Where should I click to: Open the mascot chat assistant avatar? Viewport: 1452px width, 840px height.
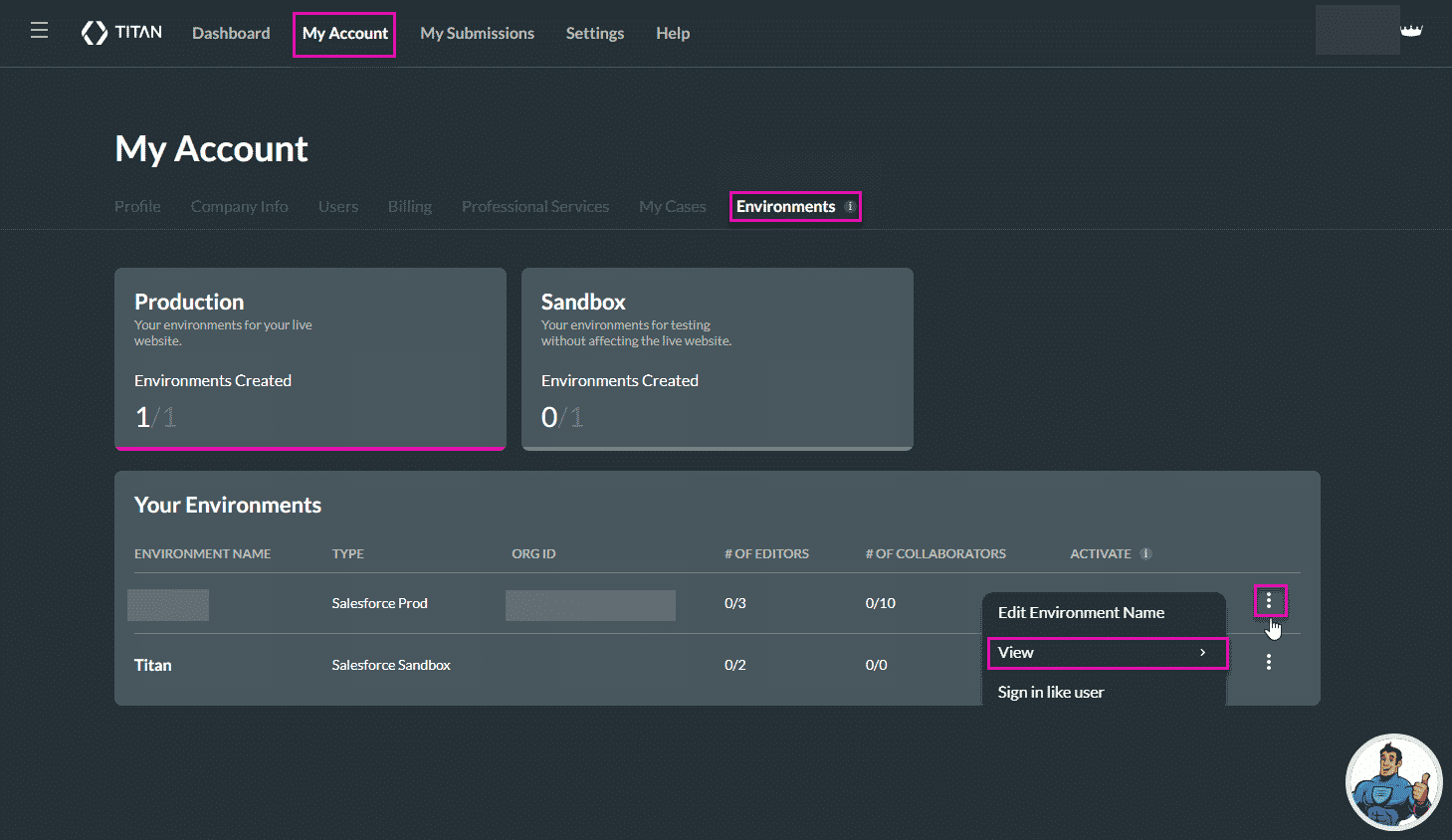pos(1392,782)
